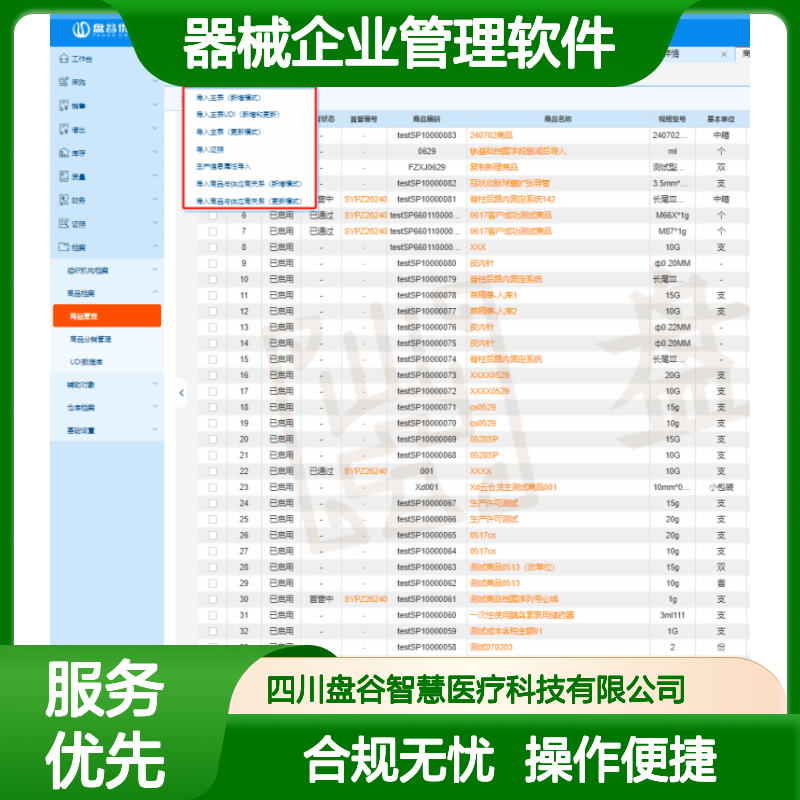Click the product code testSP10000083 cell
The height and width of the screenshot is (800, 800).
point(427,135)
